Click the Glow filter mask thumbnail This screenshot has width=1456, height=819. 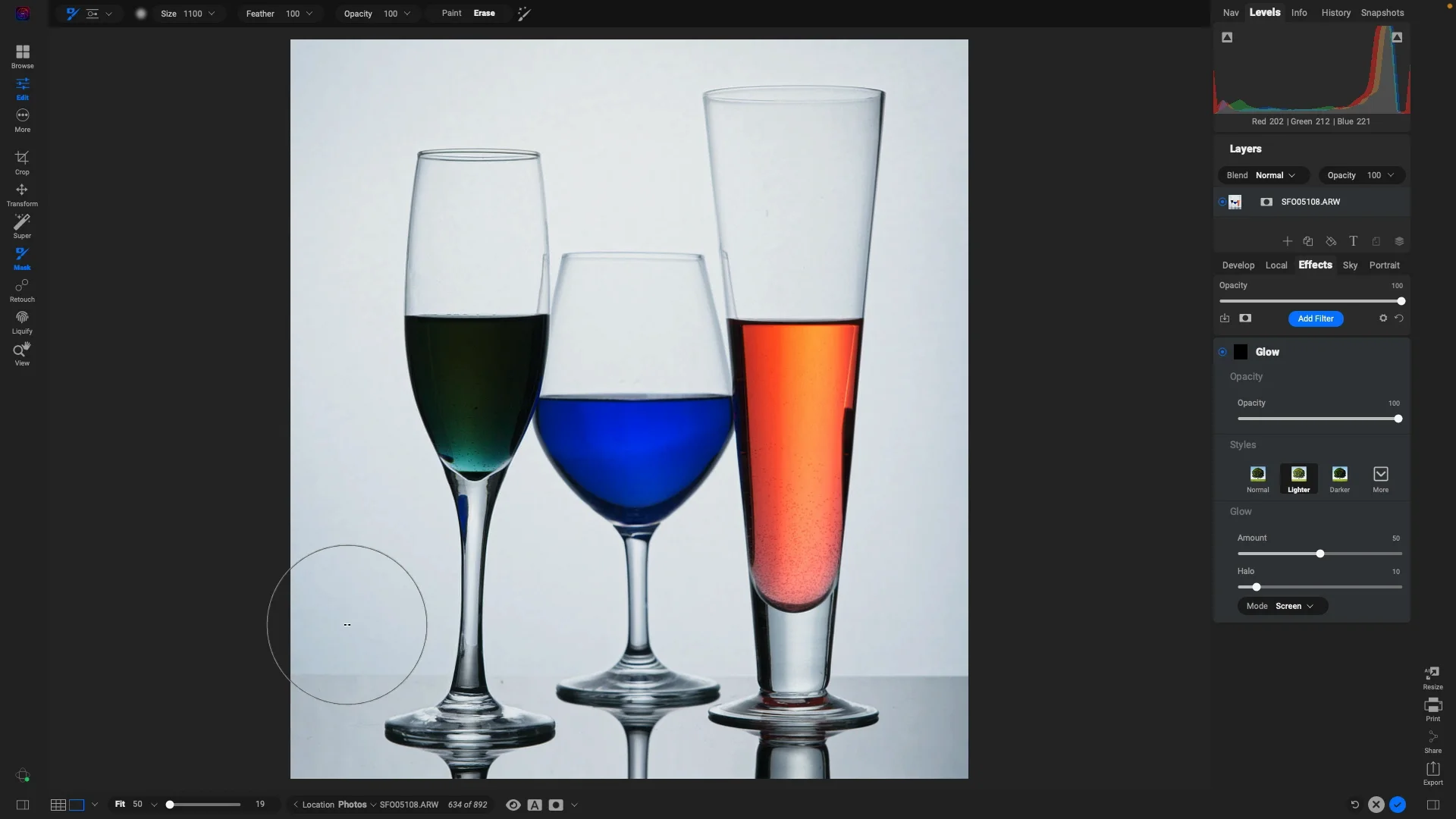tap(1241, 352)
